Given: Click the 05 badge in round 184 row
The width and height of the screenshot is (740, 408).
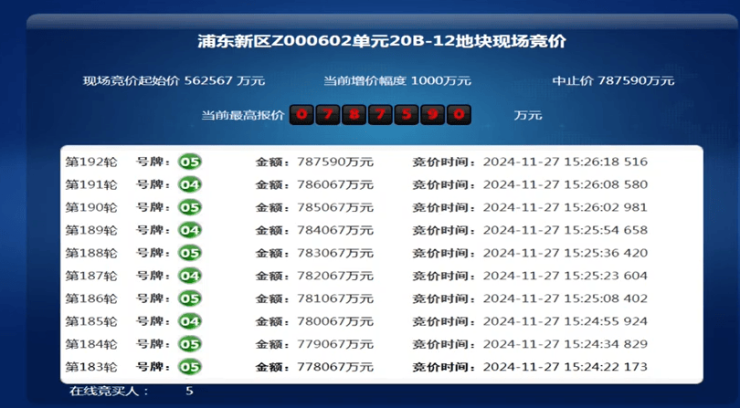Looking at the screenshot, I should tap(190, 344).
